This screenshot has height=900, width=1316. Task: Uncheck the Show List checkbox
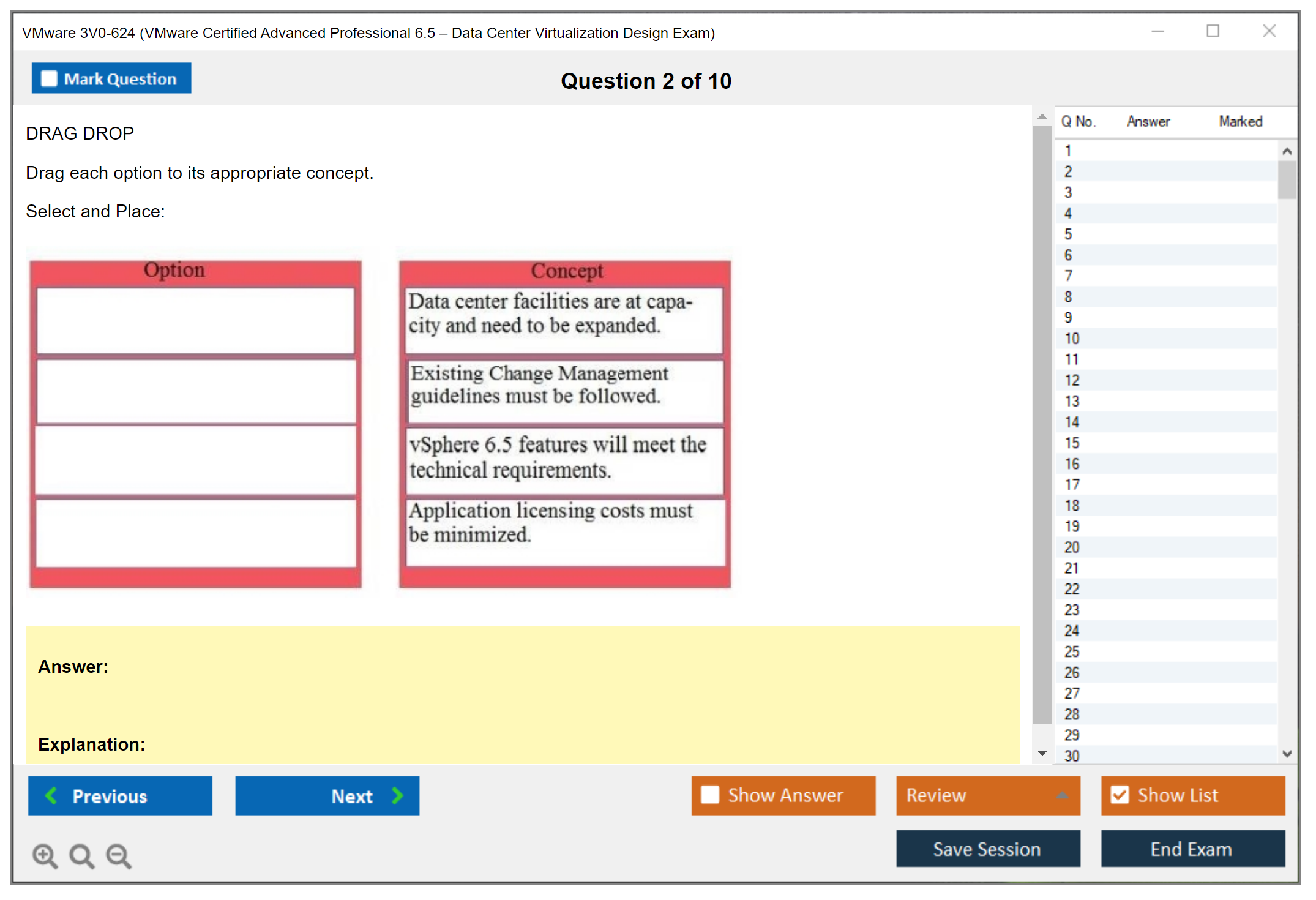pyautogui.click(x=1120, y=795)
